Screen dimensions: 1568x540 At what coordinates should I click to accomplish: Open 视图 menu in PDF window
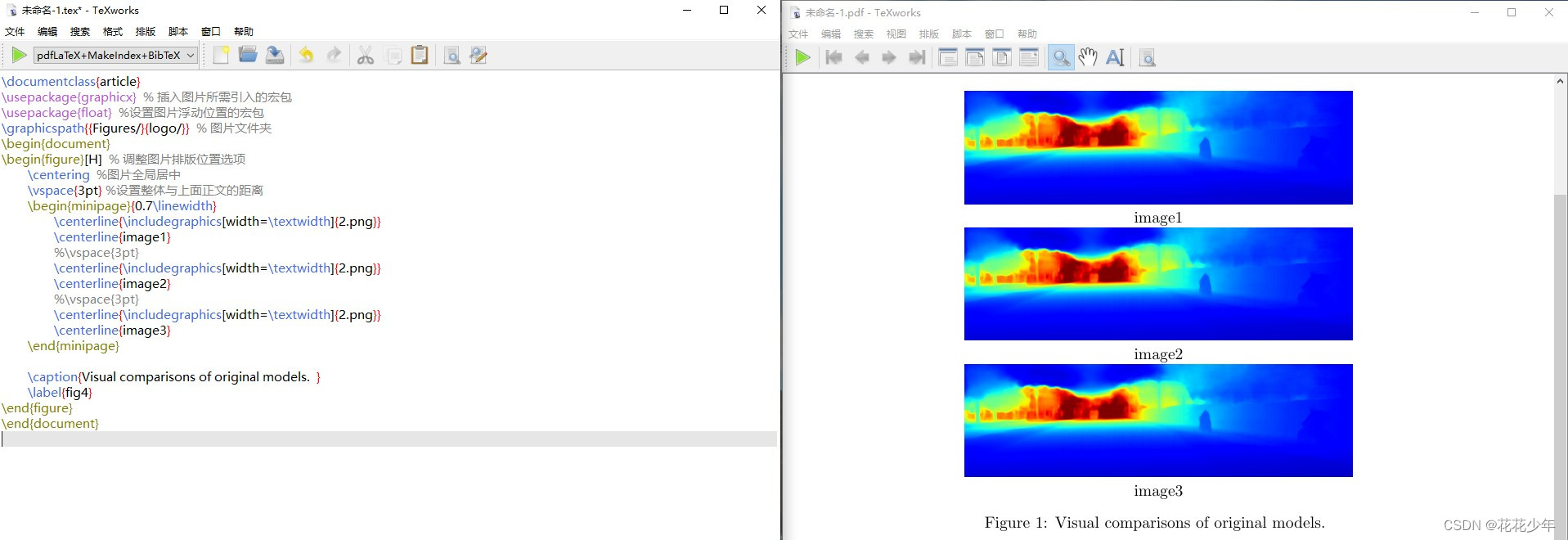click(896, 34)
